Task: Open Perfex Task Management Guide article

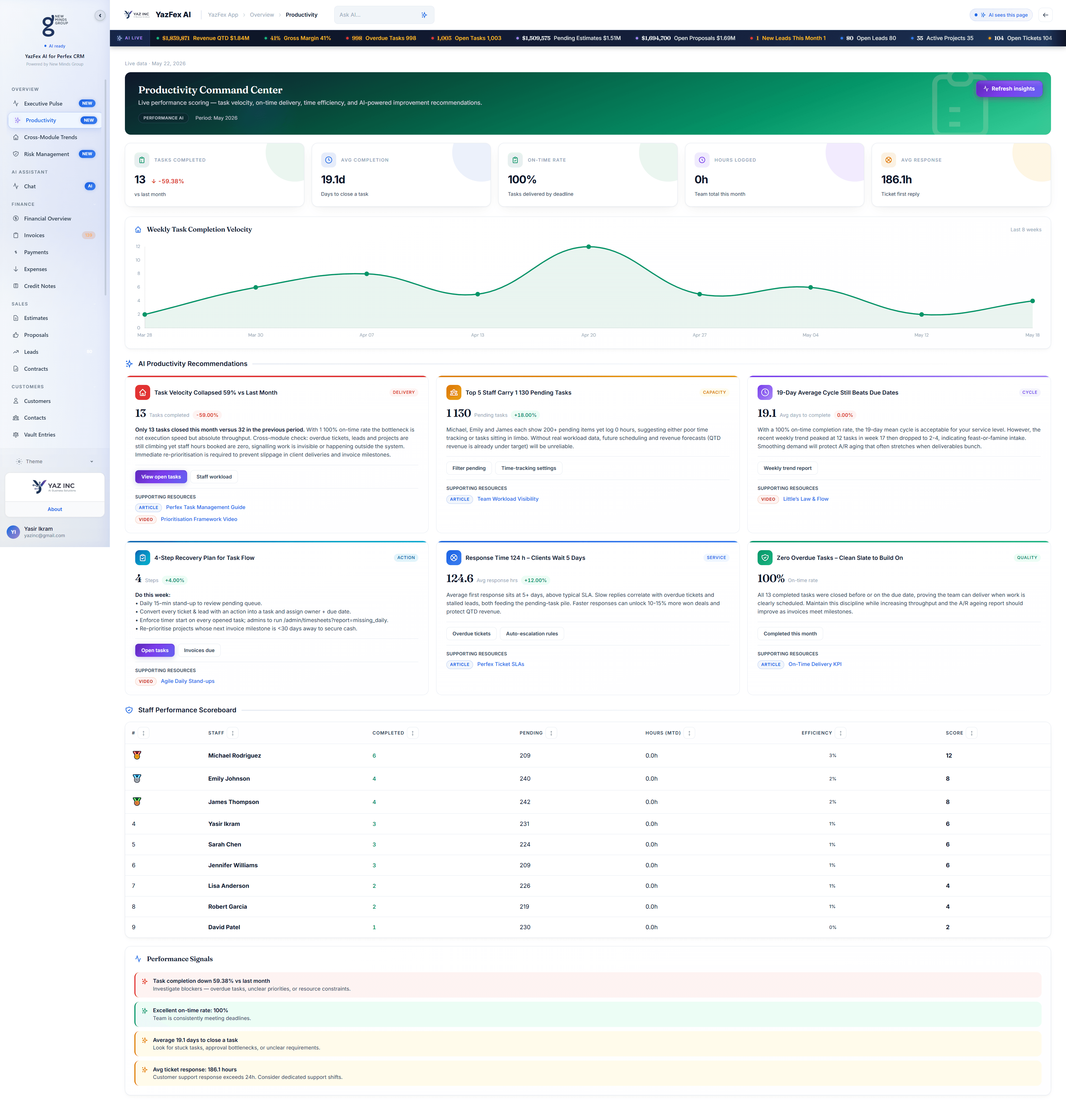Action: tap(206, 508)
